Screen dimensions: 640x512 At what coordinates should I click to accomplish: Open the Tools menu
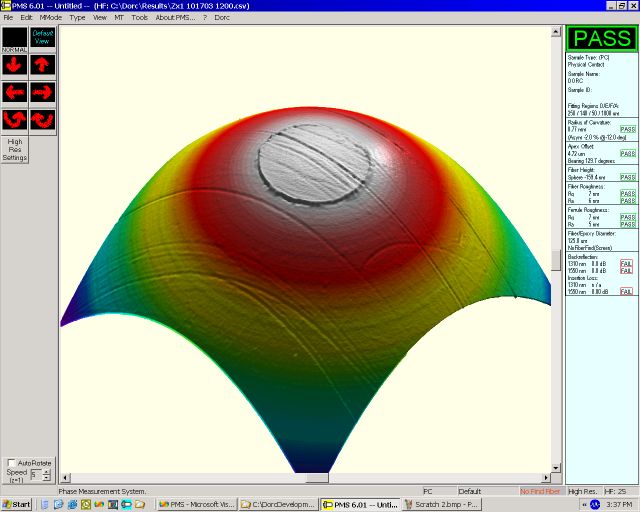(x=139, y=18)
